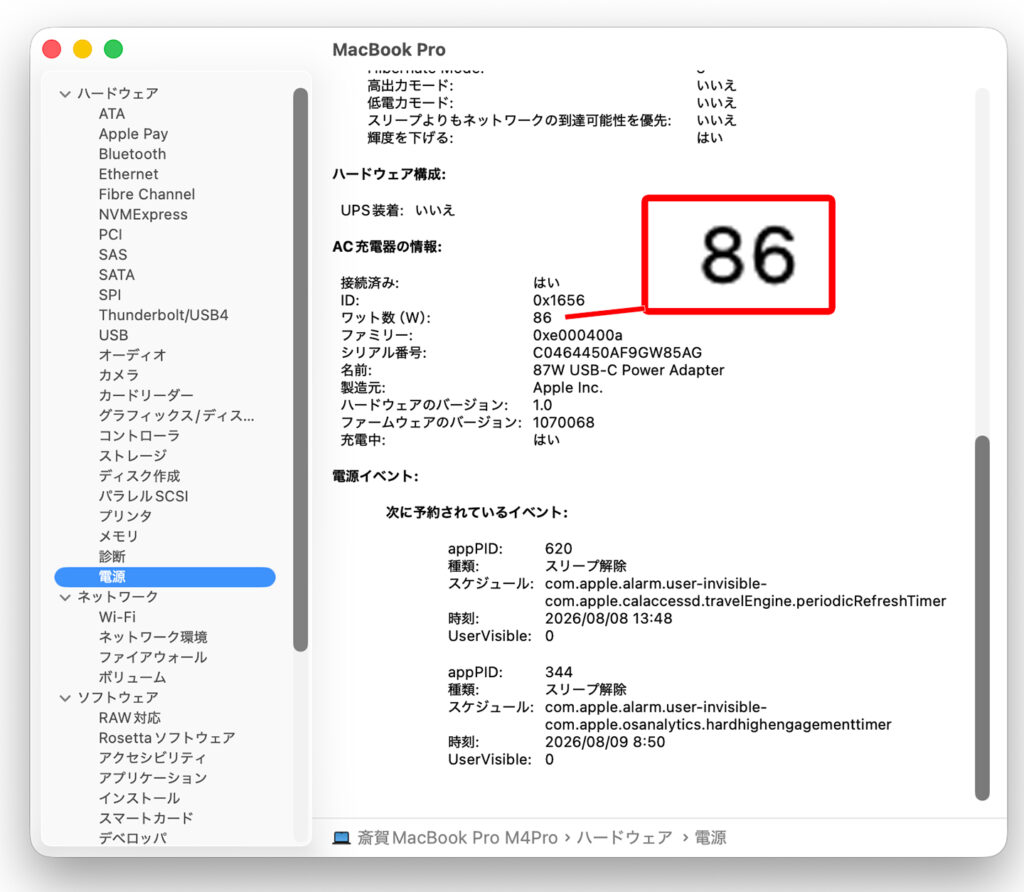Select Bluetooth in sidebar
The width and height of the screenshot is (1024, 892).
click(133, 154)
